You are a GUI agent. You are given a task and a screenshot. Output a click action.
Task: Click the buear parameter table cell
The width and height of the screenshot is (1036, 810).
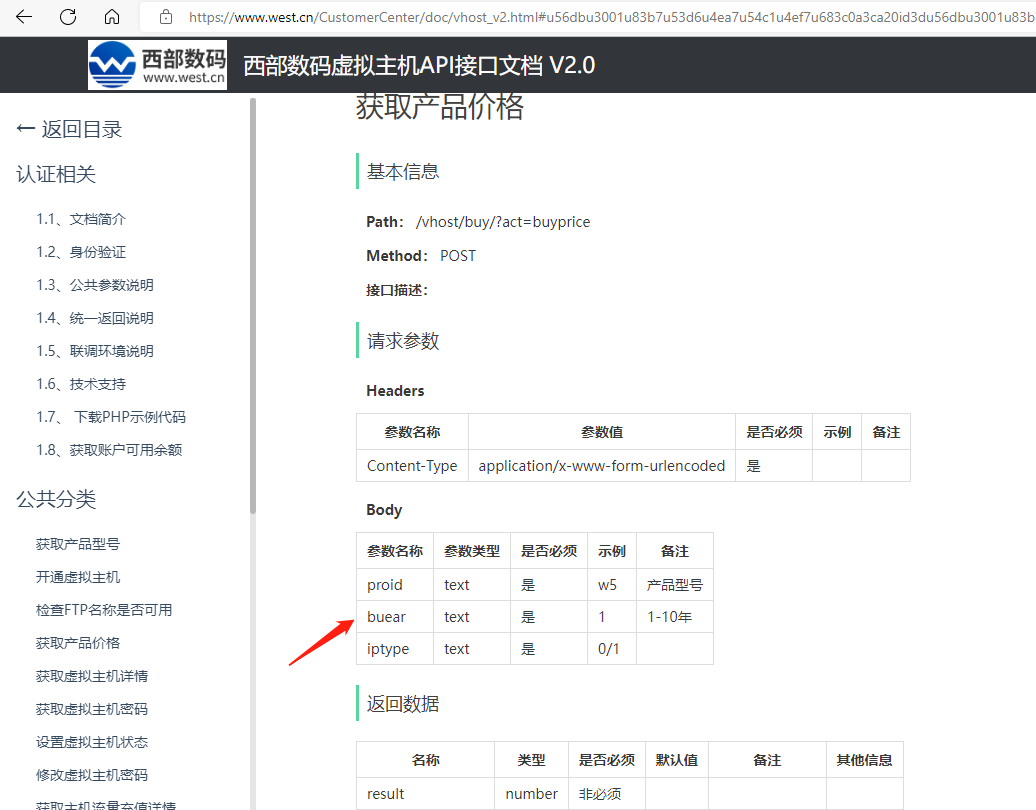(x=387, y=617)
